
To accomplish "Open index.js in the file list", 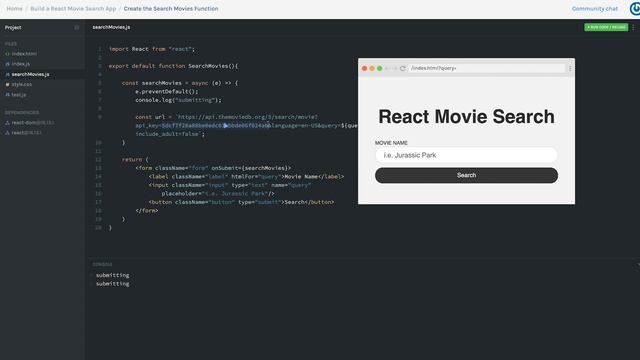I will 20,64.
